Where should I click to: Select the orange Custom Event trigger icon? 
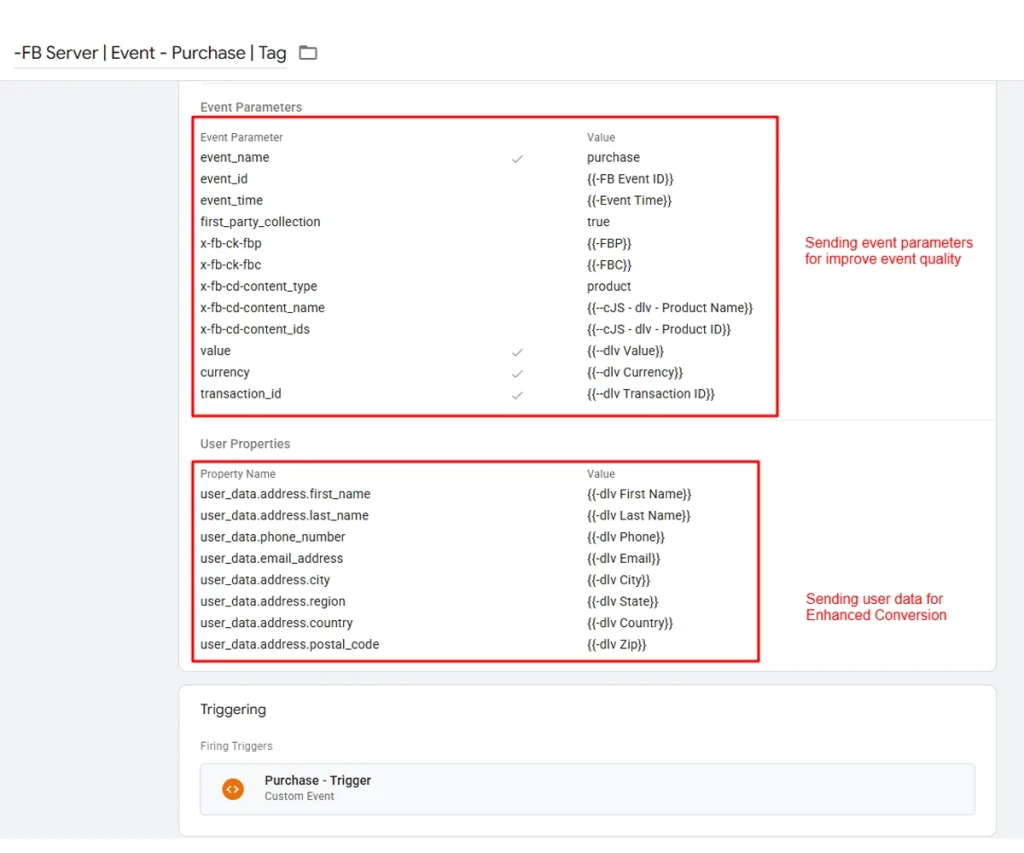pos(232,788)
